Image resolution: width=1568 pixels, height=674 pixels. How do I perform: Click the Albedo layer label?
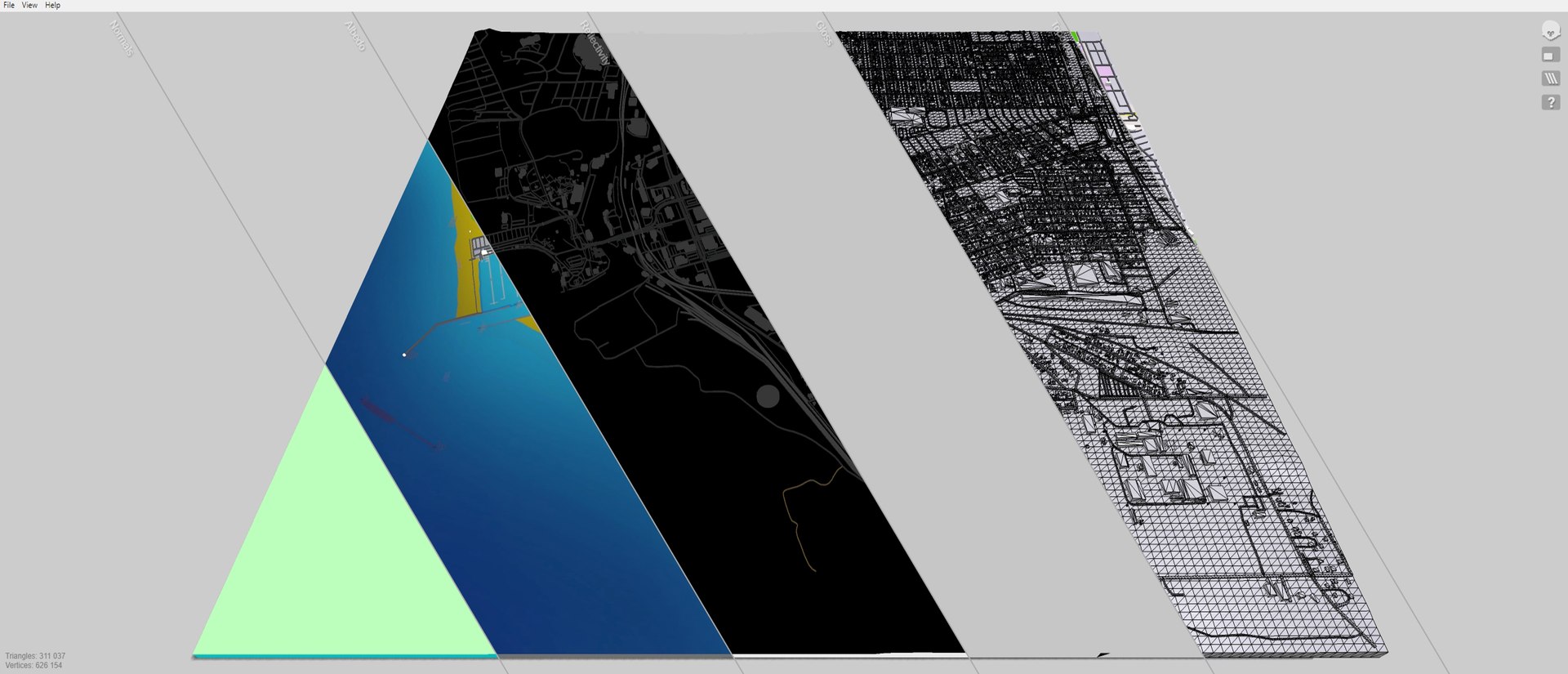tap(355, 36)
